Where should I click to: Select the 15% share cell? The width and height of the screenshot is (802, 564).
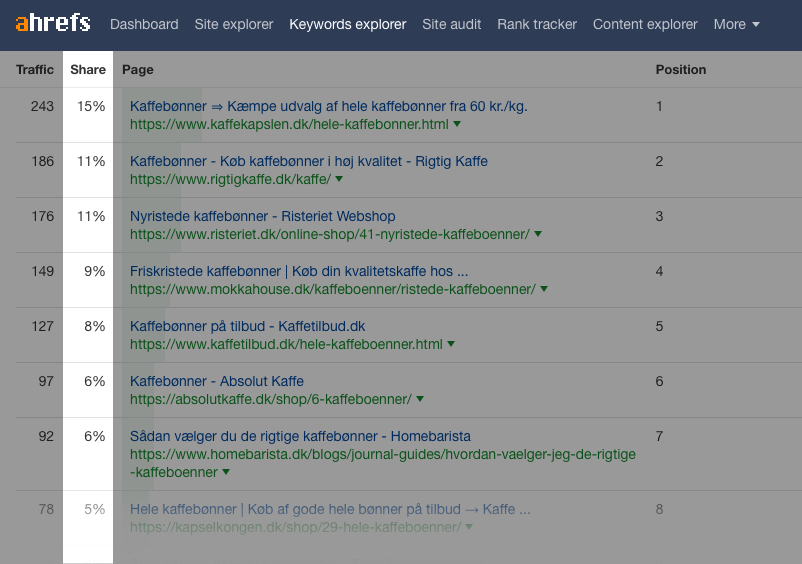[x=91, y=106]
